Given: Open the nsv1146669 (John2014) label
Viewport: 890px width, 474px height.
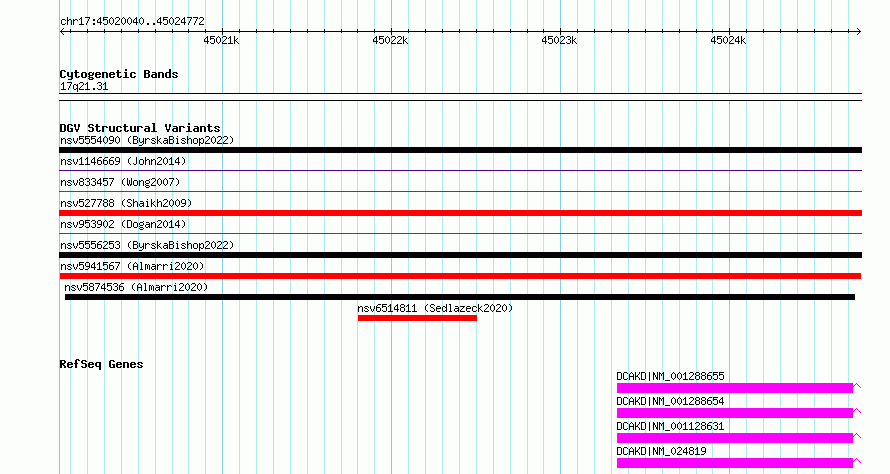Looking at the screenshot, I should (123, 161).
